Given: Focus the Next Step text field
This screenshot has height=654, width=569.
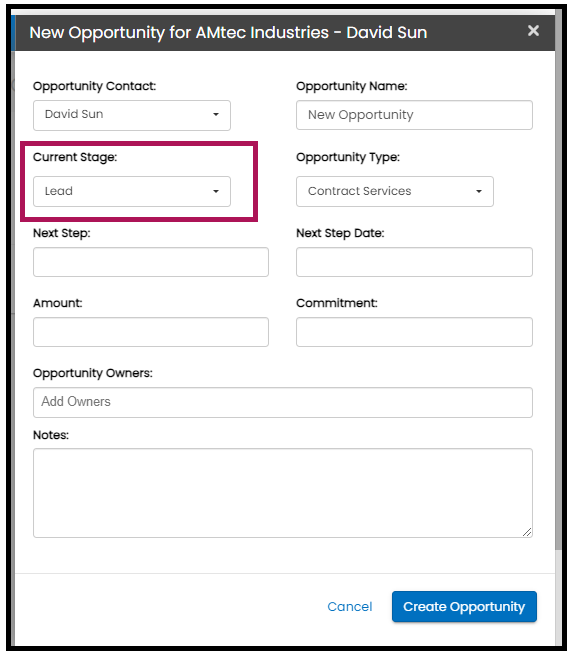Looking at the screenshot, I should [x=151, y=262].
